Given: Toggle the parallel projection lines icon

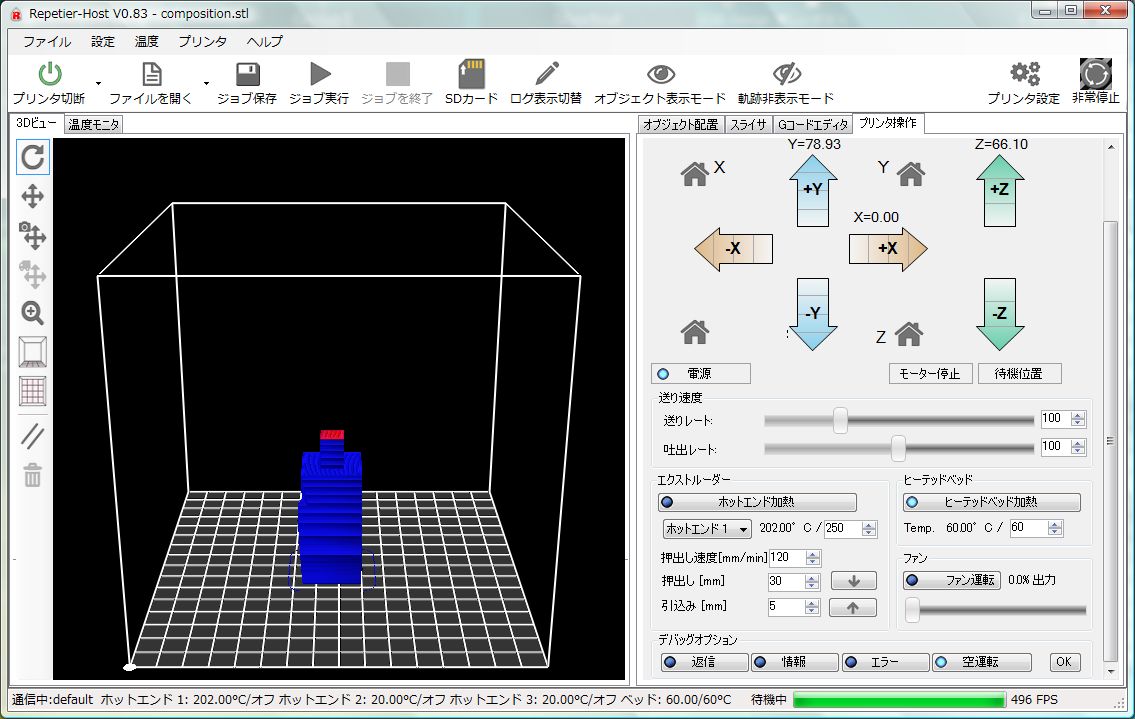Looking at the screenshot, I should click(33, 436).
